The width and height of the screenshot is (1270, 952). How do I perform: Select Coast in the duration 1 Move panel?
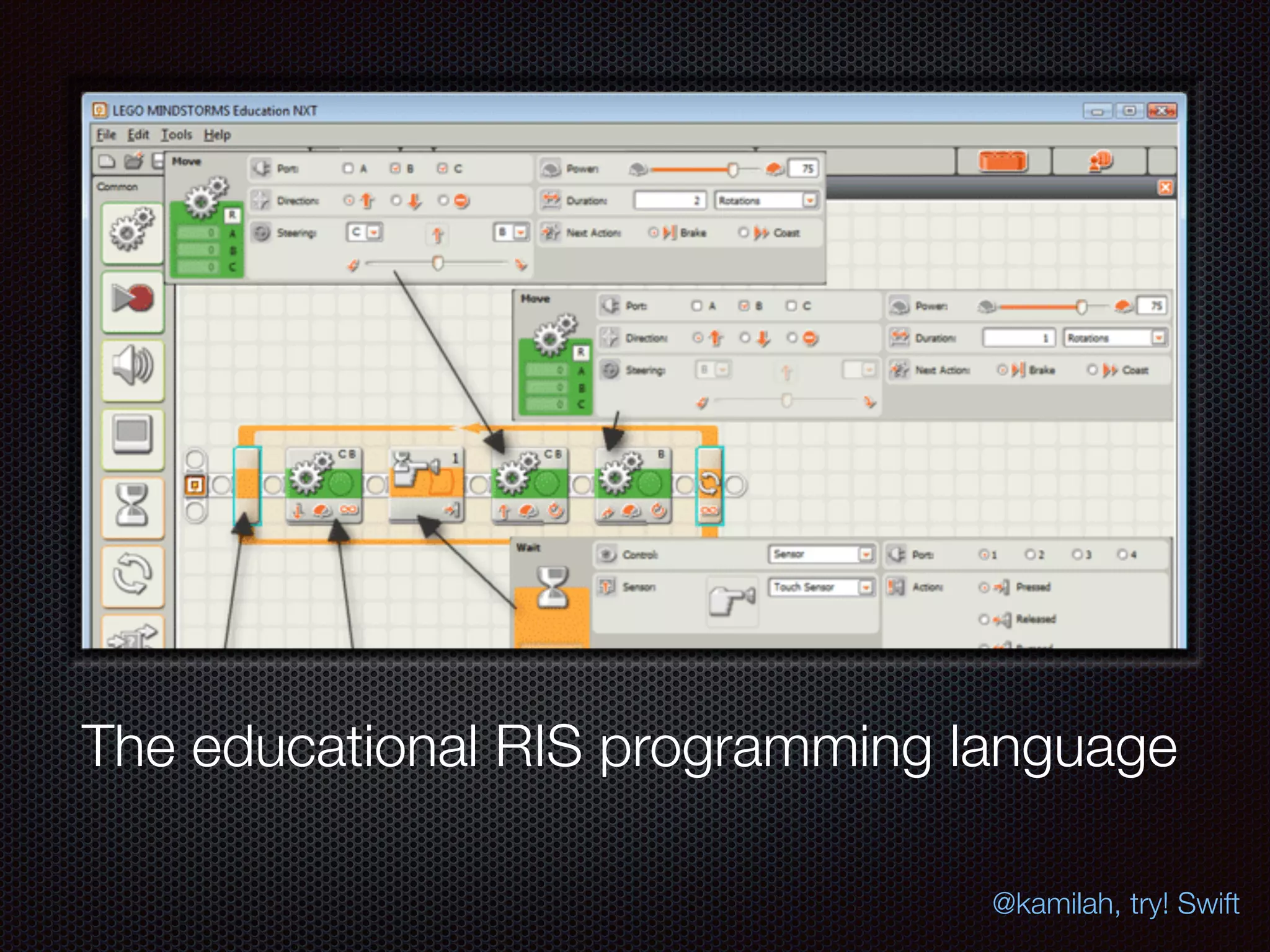pos(1093,370)
